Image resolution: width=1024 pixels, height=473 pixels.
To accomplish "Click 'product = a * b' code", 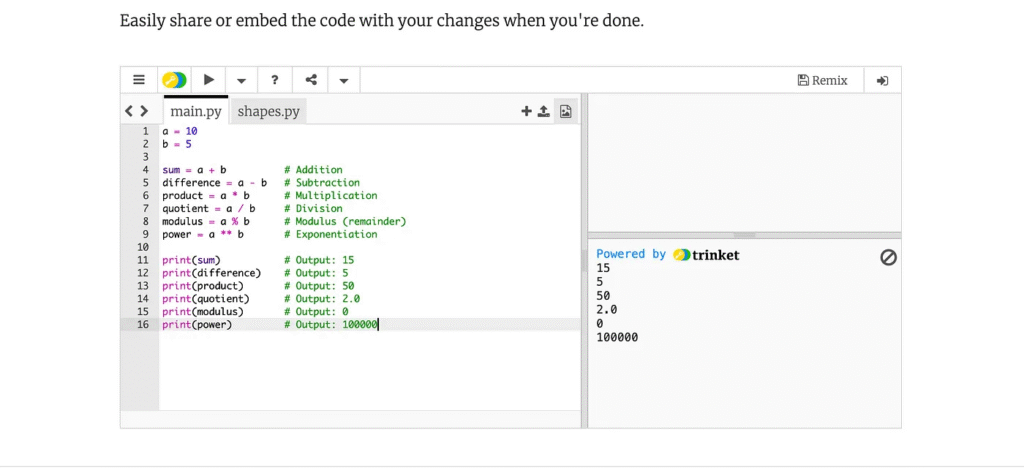I will point(206,195).
